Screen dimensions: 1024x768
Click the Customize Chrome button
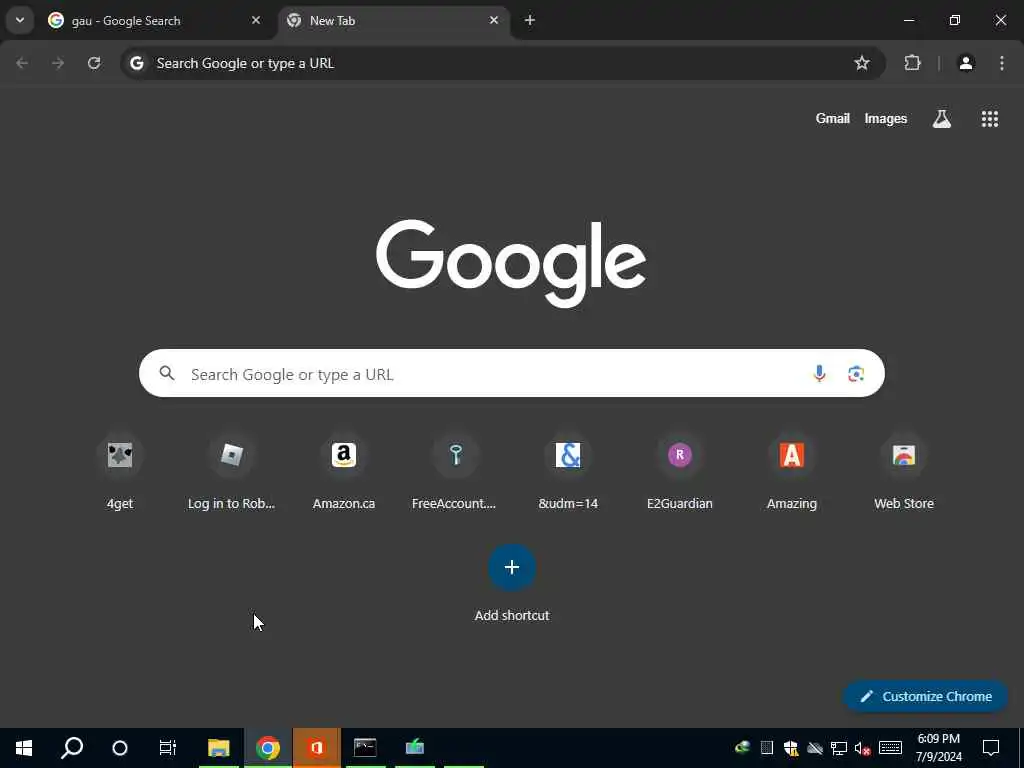[925, 696]
